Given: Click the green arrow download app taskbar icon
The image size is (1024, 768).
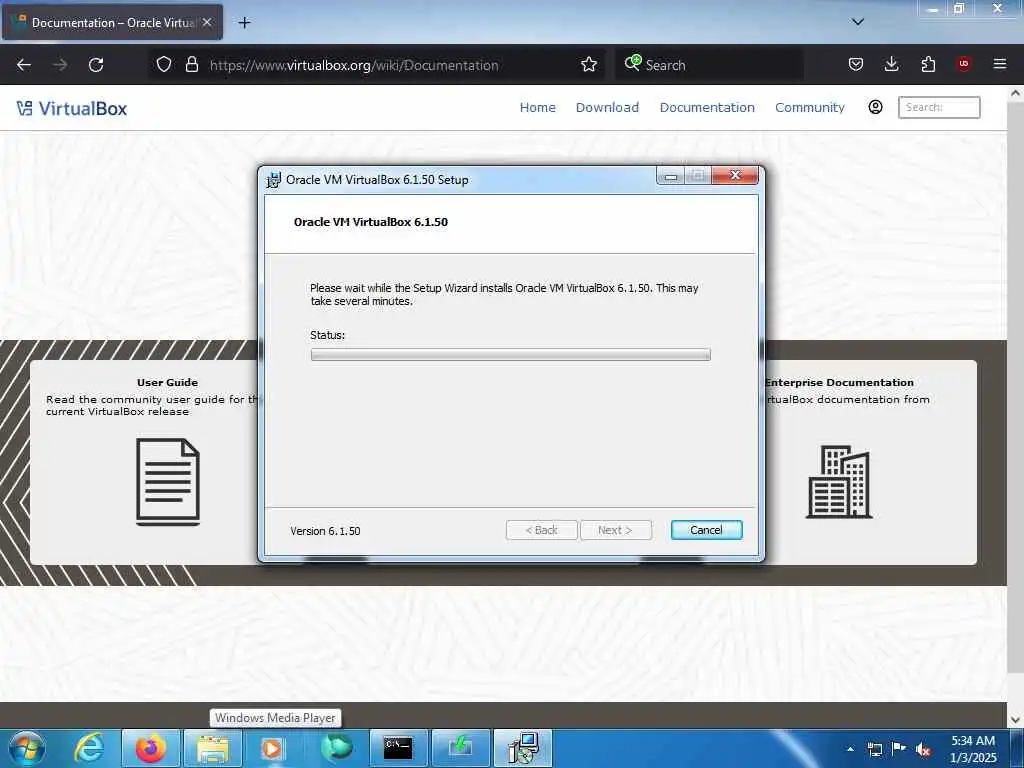Looking at the screenshot, I should pyautogui.click(x=460, y=748).
